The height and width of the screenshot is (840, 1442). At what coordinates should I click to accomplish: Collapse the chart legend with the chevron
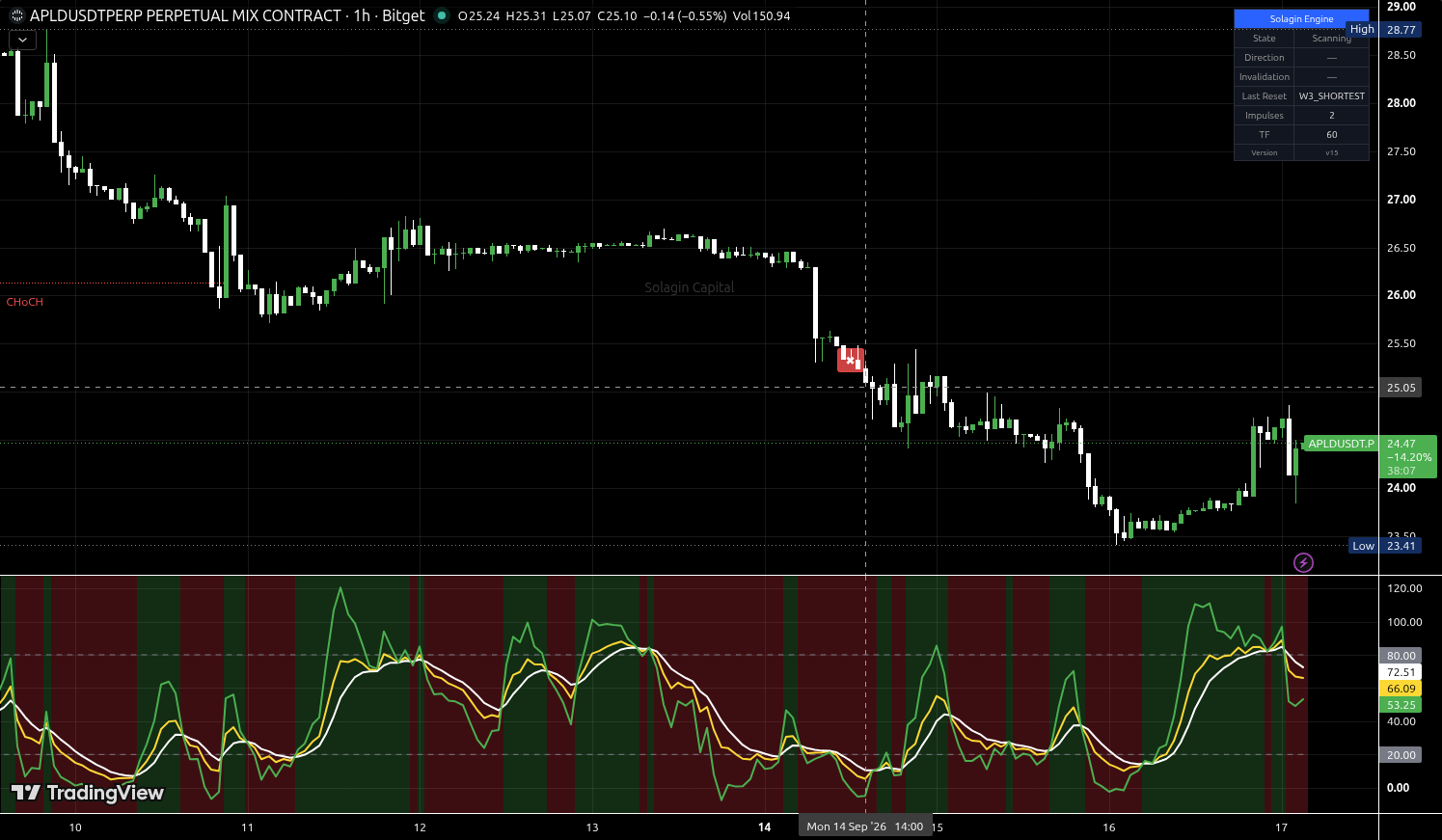tap(22, 41)
